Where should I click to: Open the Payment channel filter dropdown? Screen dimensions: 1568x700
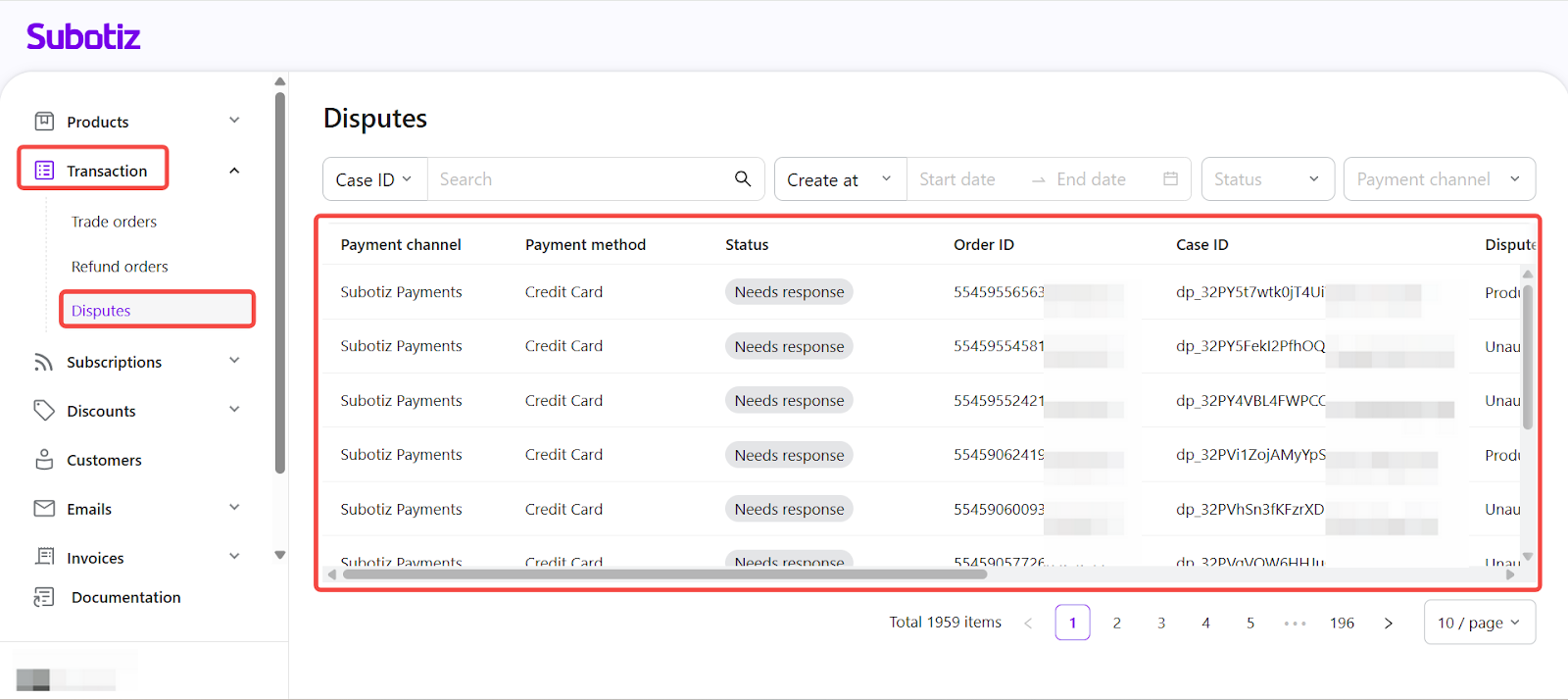1438,179
